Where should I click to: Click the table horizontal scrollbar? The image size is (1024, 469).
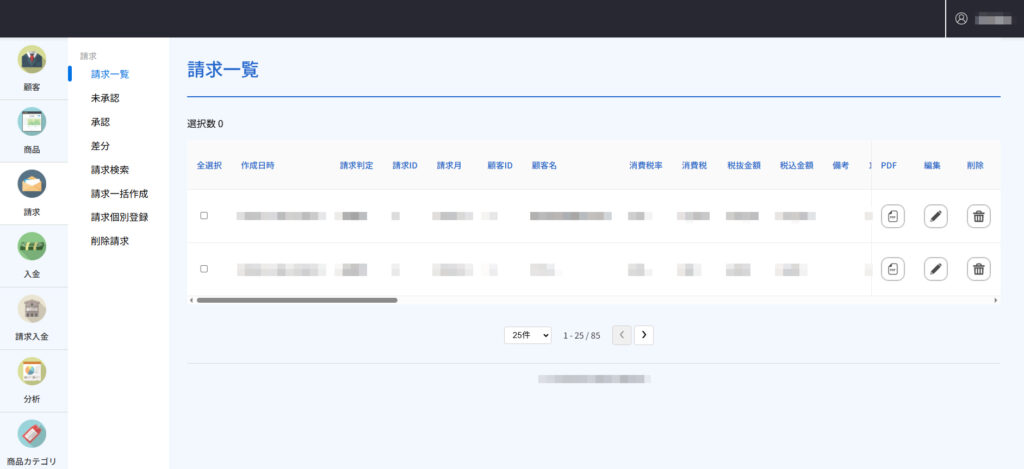click(x=297, y=300)
